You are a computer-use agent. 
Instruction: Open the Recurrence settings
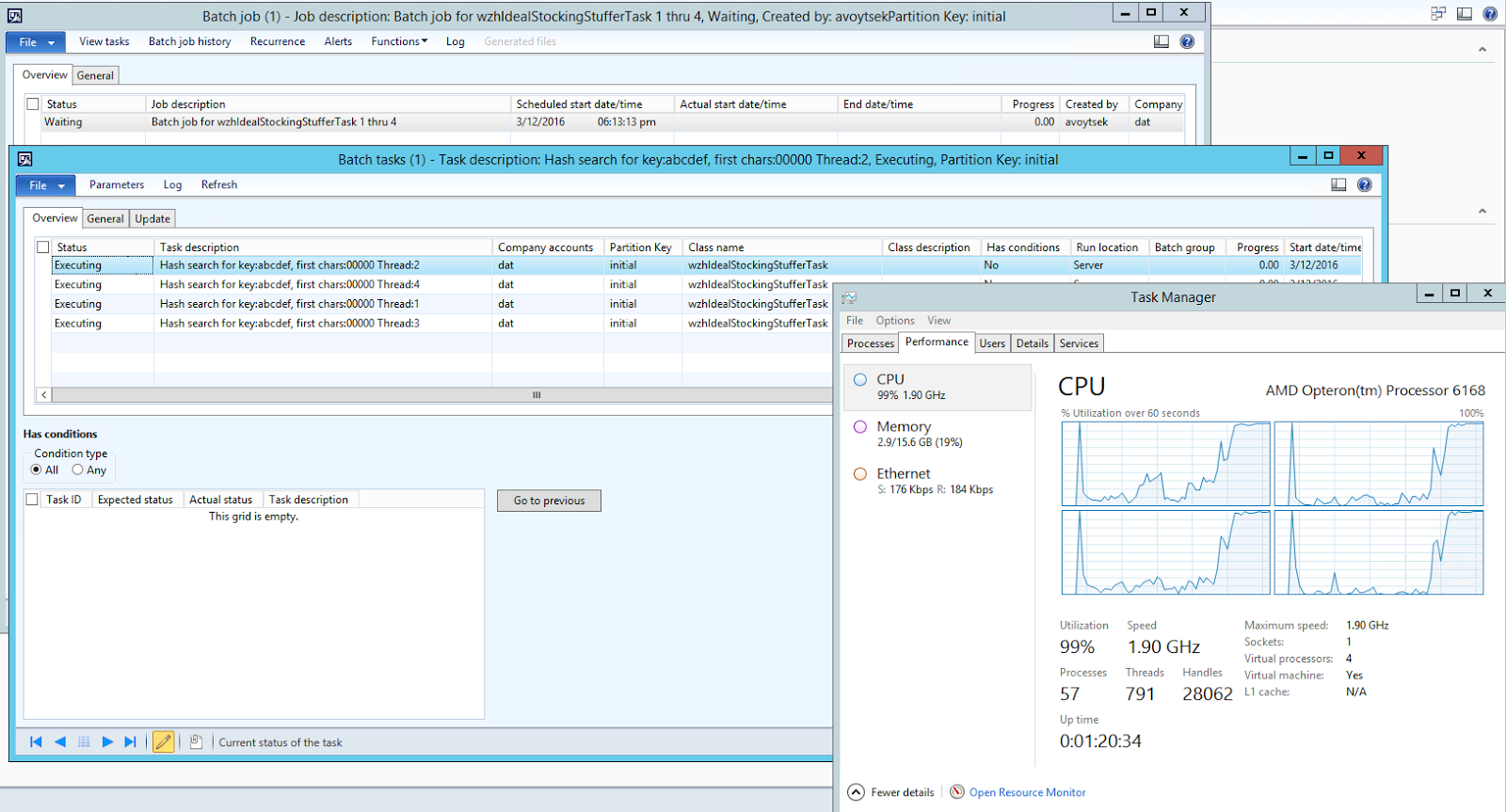[278, 41]
